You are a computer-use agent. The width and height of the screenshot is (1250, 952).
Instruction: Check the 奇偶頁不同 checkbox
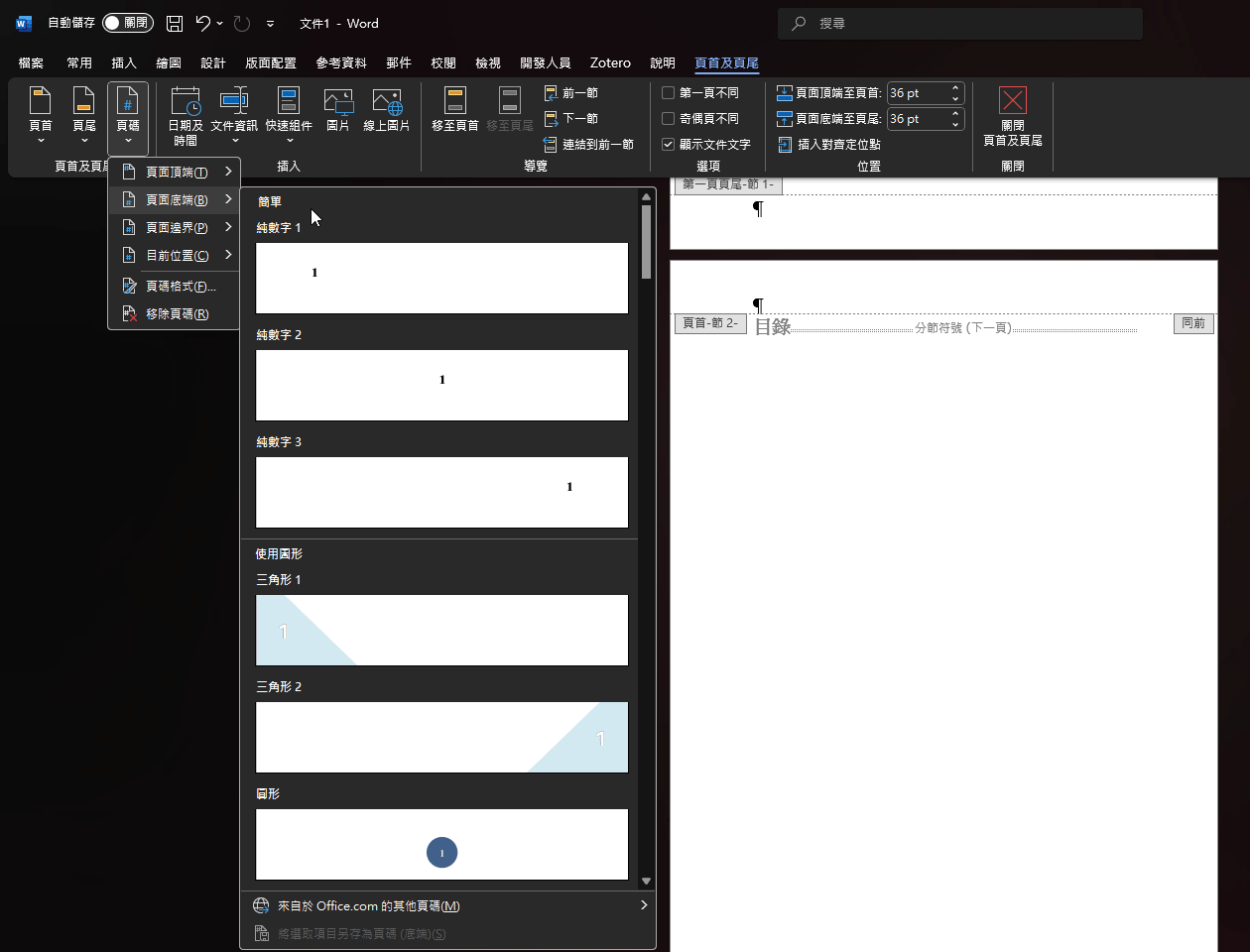click(x=669, y=118)
